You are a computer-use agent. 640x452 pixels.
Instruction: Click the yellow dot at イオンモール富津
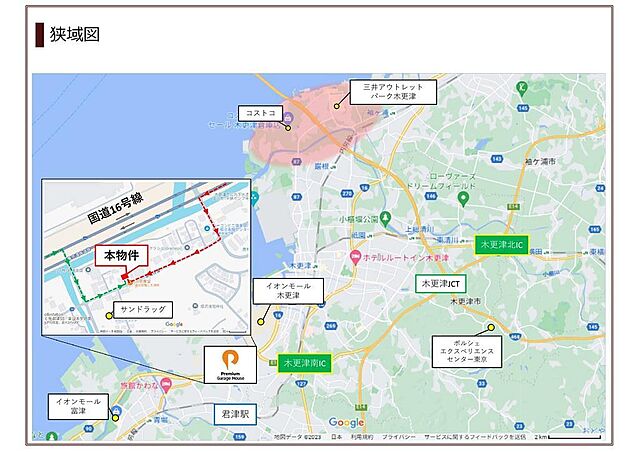(115, 417)
